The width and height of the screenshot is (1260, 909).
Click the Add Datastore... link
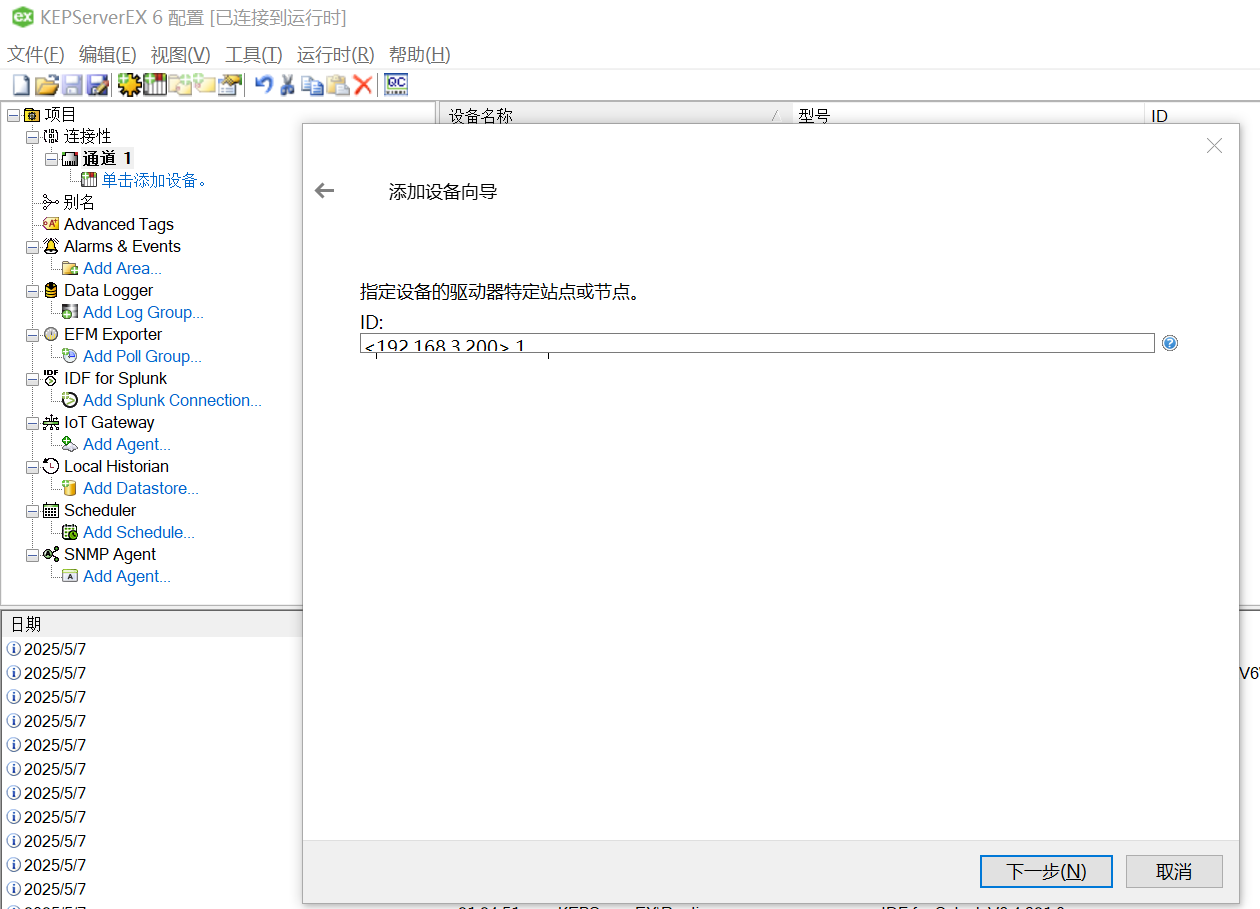[x=141, y=488]
